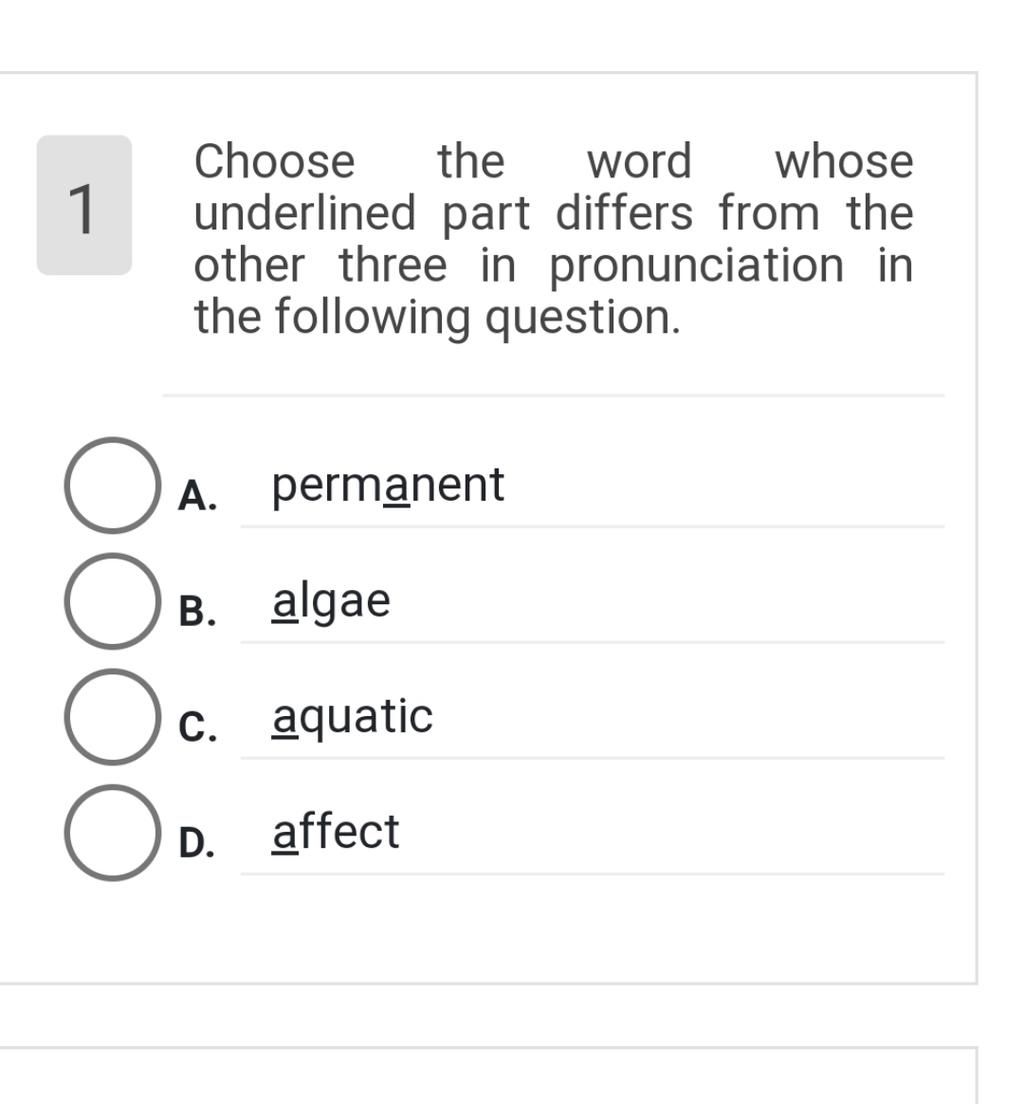The height and width of the screenshot is (1104, 1024).
Task: Click the bold "A." option label
Action: (197, 496)
